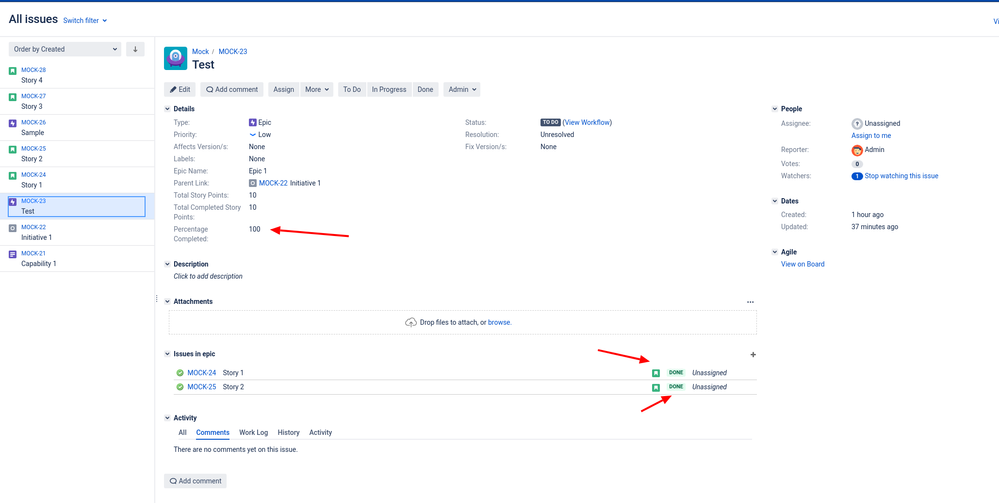
Task: Open the Attachments options ellipsis menu
Action: 751,302
